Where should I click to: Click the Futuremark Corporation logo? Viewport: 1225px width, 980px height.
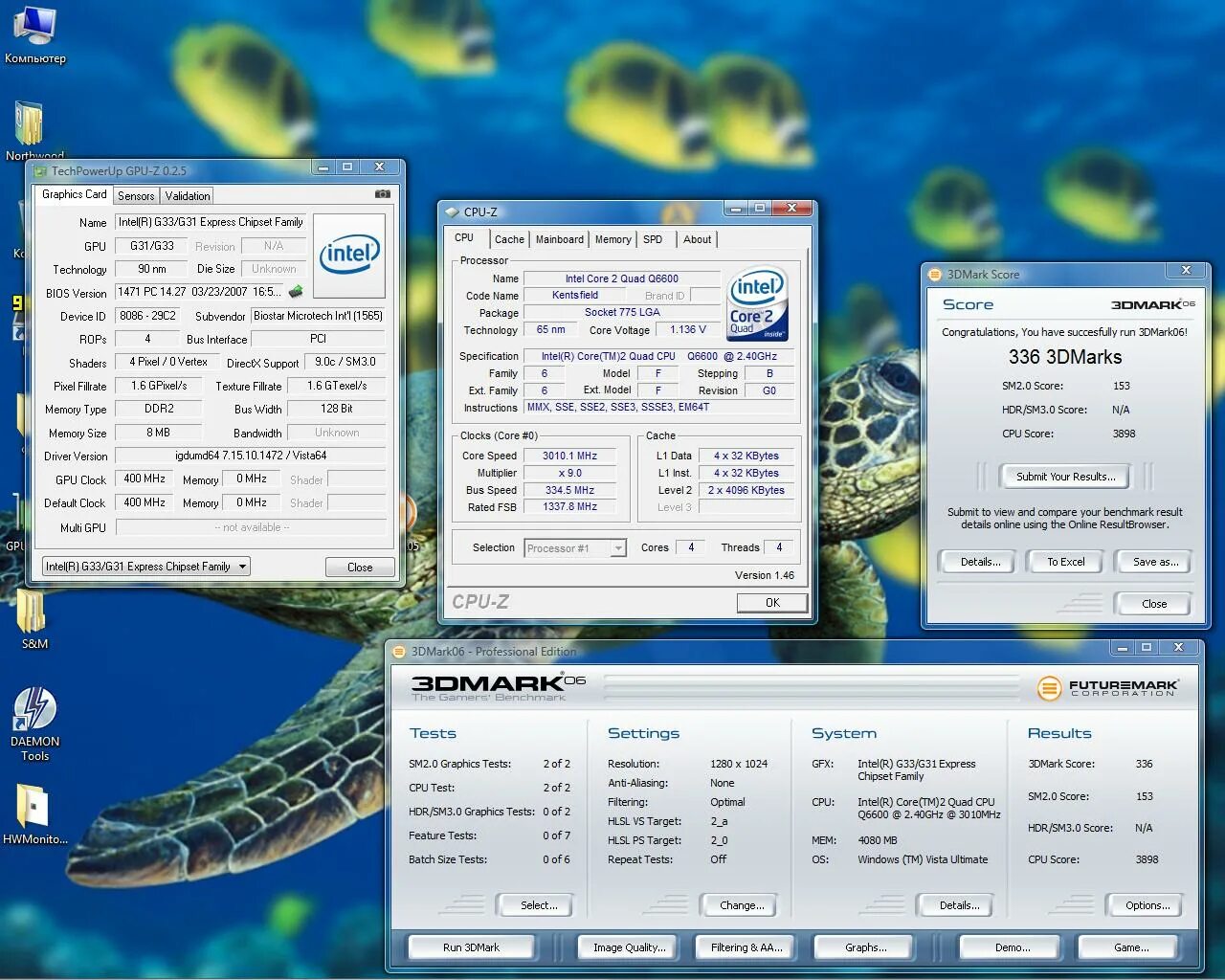1108,687
